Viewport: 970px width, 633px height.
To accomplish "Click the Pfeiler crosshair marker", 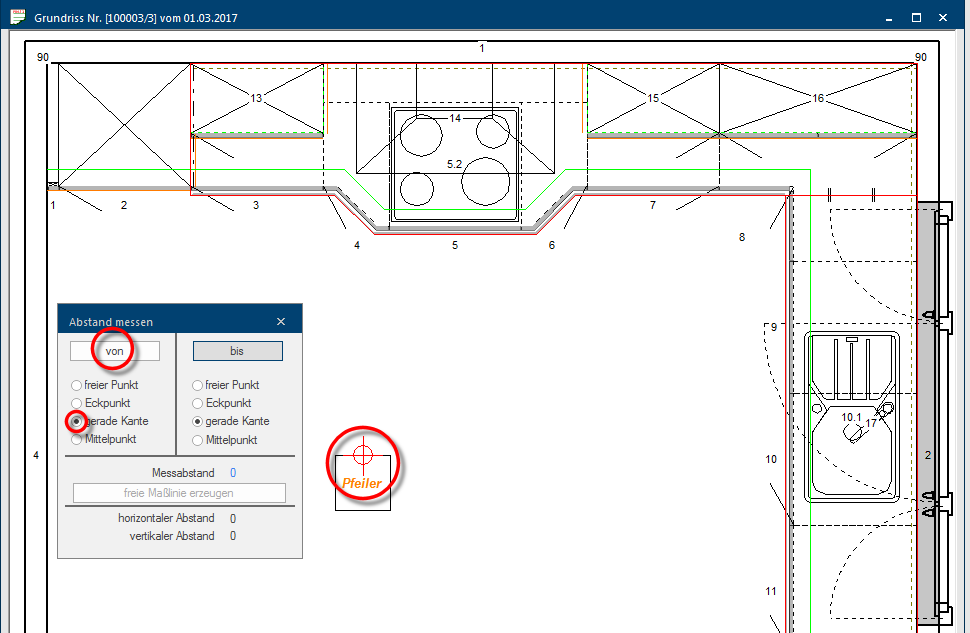I will click(363, 456).
